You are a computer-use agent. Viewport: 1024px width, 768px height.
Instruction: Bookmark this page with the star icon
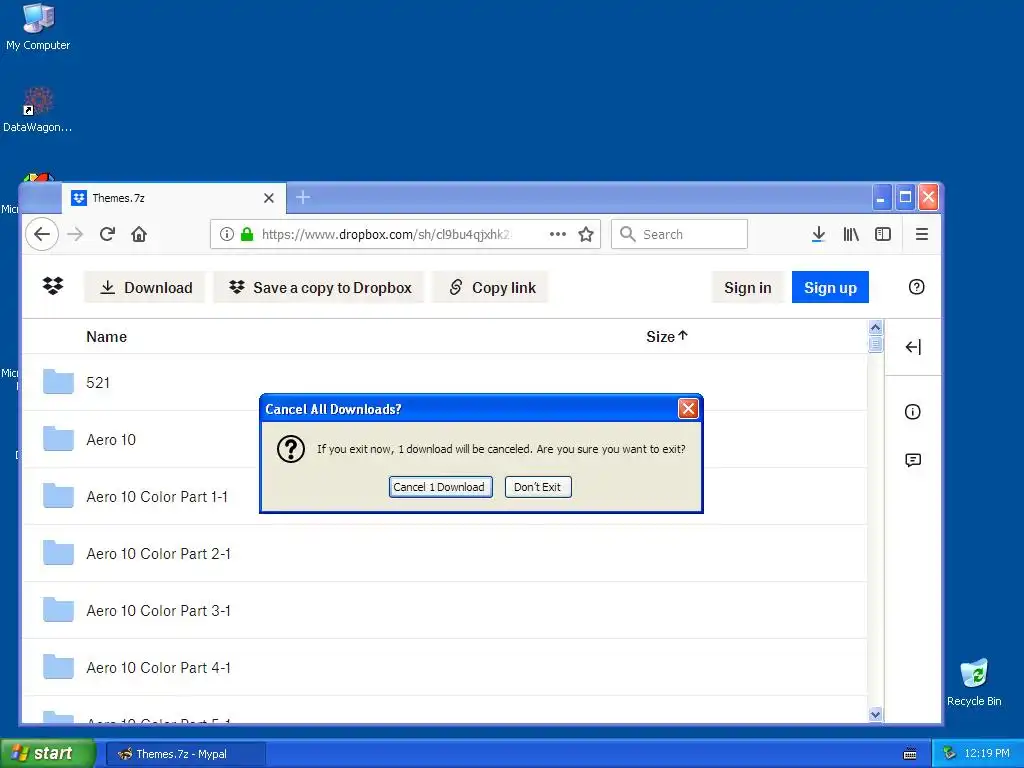tap(586, 234)
